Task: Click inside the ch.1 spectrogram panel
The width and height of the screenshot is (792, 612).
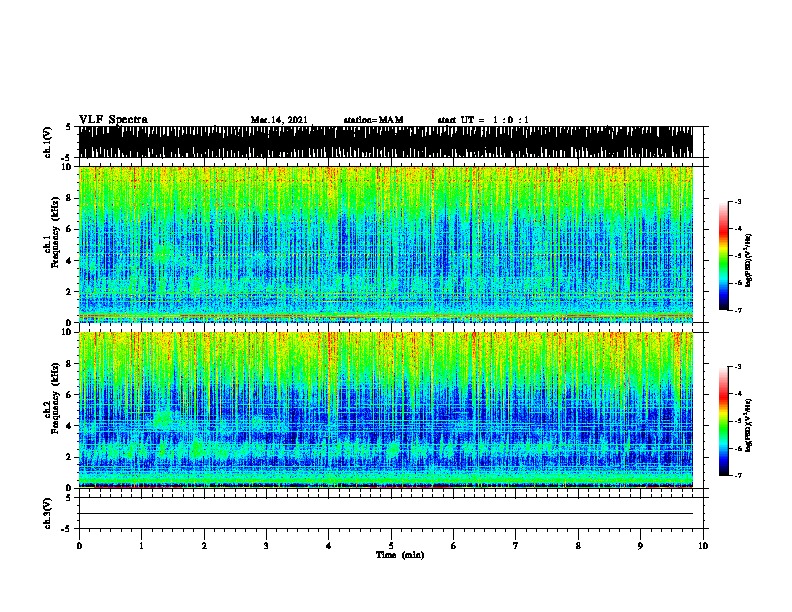Action: tap(386, 244)
